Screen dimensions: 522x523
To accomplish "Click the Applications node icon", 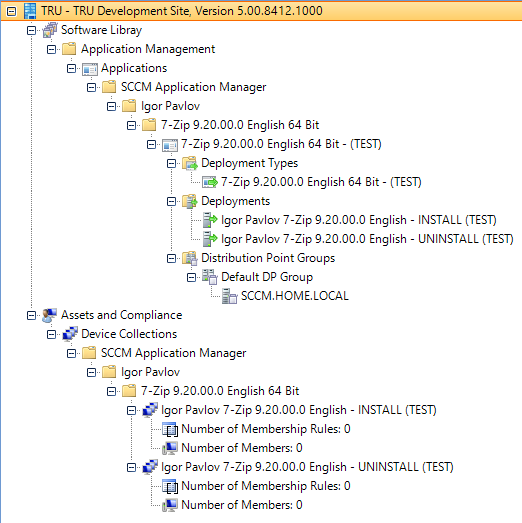I will pyautogui.click(x=90, y=69).
